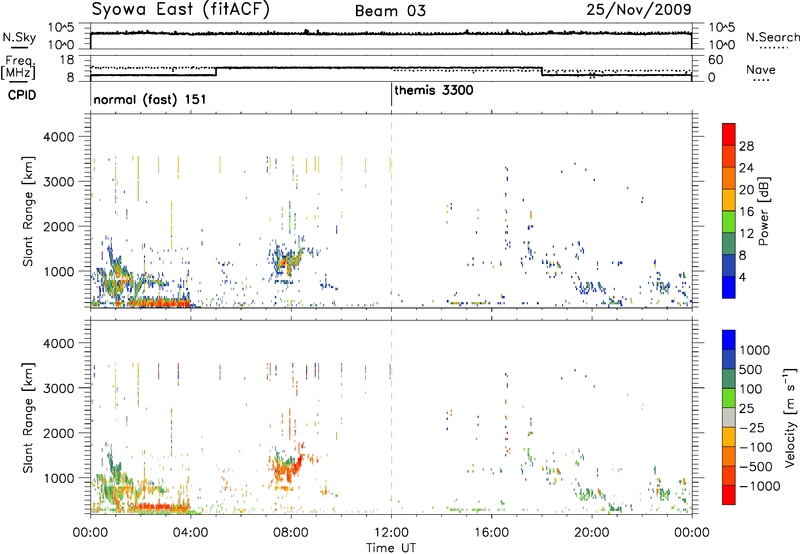Click the '100' tick on the velocity colorbar
The image size is (800, 554).
pos(751,389)
